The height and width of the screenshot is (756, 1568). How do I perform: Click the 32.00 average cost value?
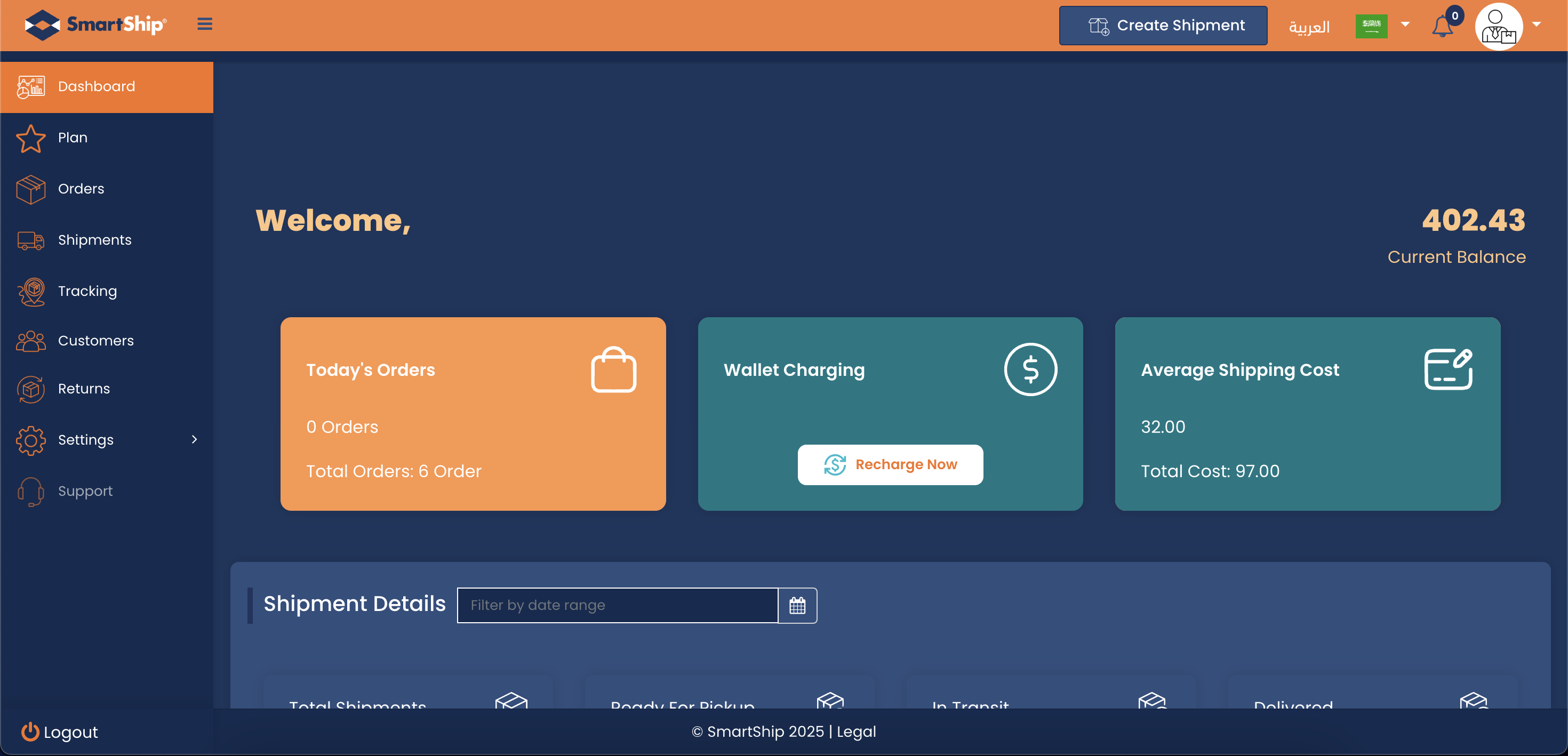click(1163, 427)
